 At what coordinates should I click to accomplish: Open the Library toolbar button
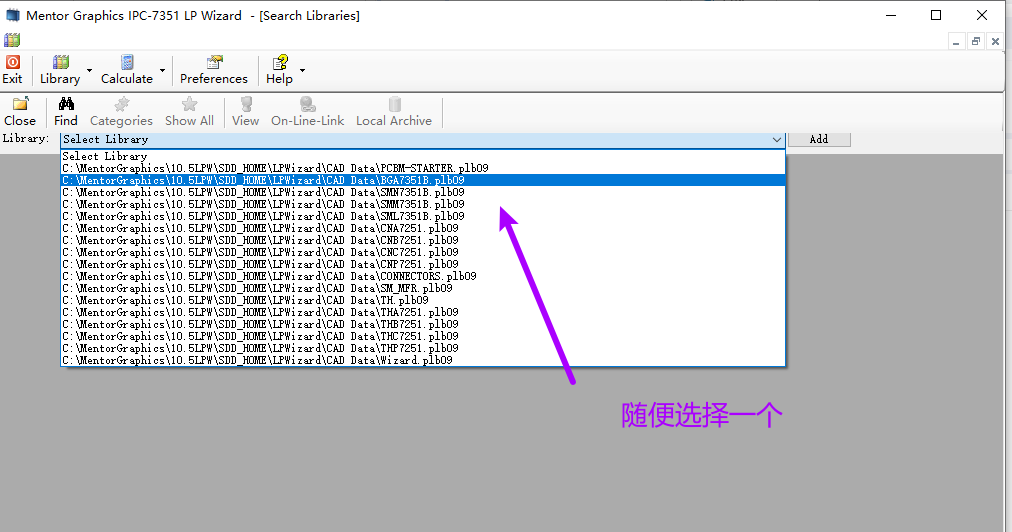tap(60, 70)
